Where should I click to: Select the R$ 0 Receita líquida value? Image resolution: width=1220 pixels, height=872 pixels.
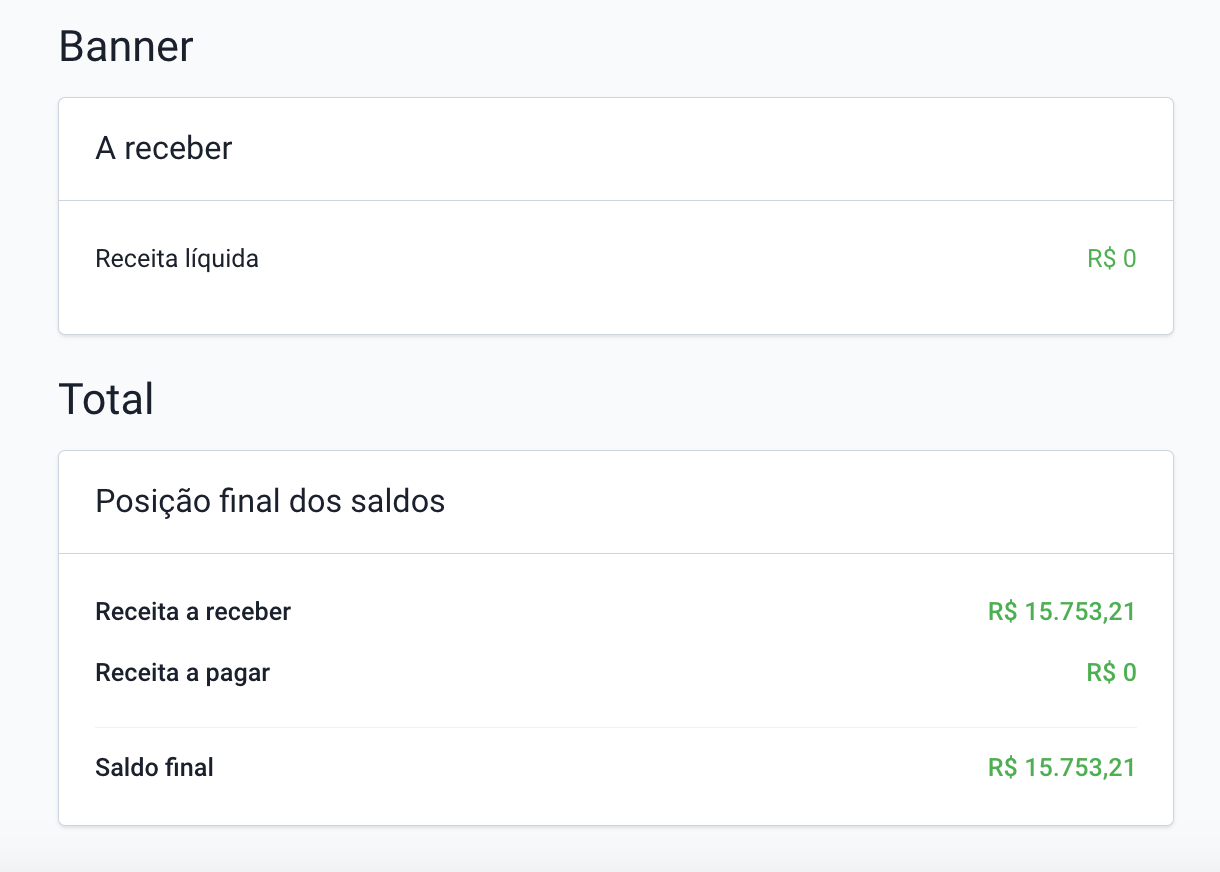(x=1111, y=259)
